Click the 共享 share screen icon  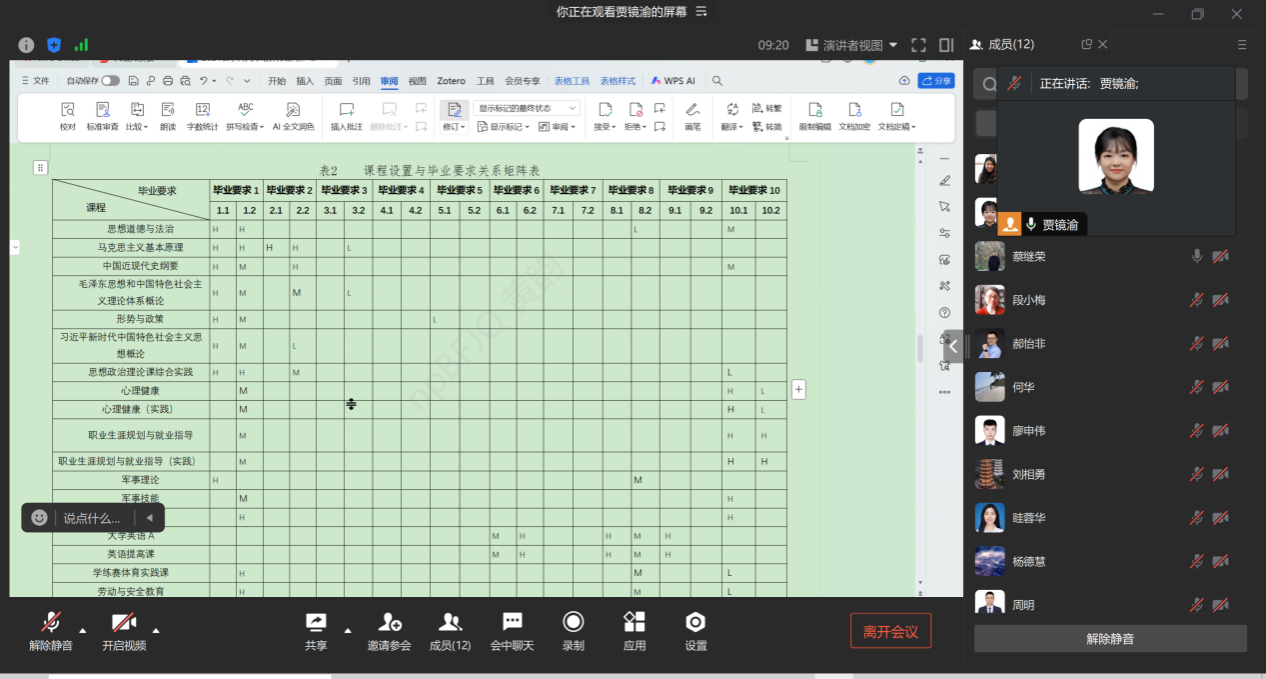pos(316,623)
